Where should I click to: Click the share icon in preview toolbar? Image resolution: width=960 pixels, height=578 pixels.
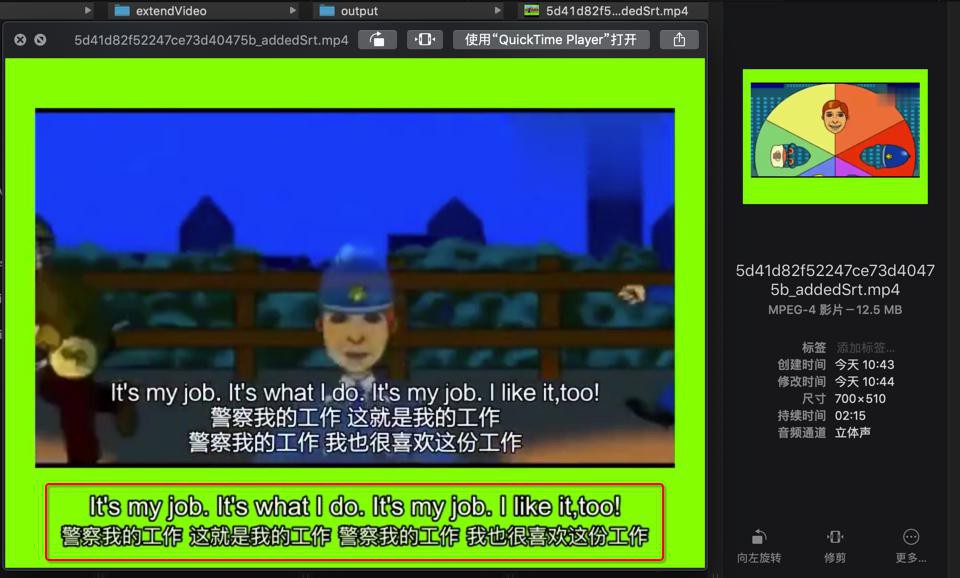coord(679,40)
